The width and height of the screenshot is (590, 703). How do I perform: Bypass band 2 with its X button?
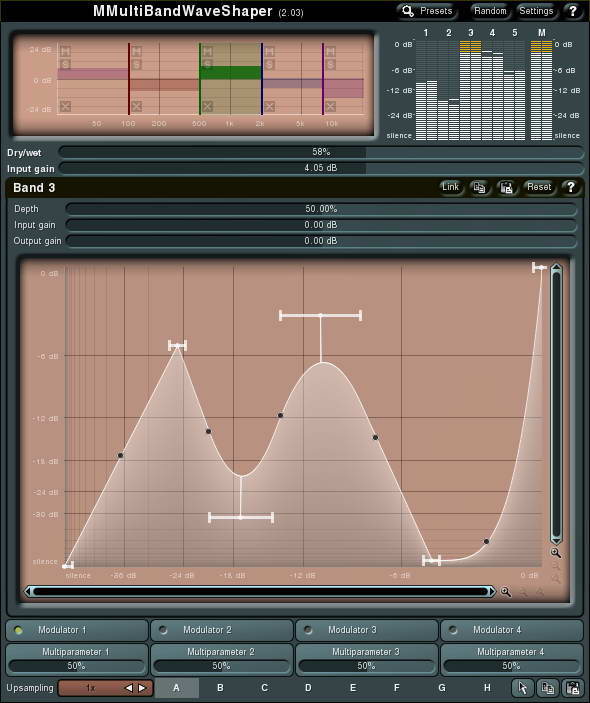[x=136, y=106]
